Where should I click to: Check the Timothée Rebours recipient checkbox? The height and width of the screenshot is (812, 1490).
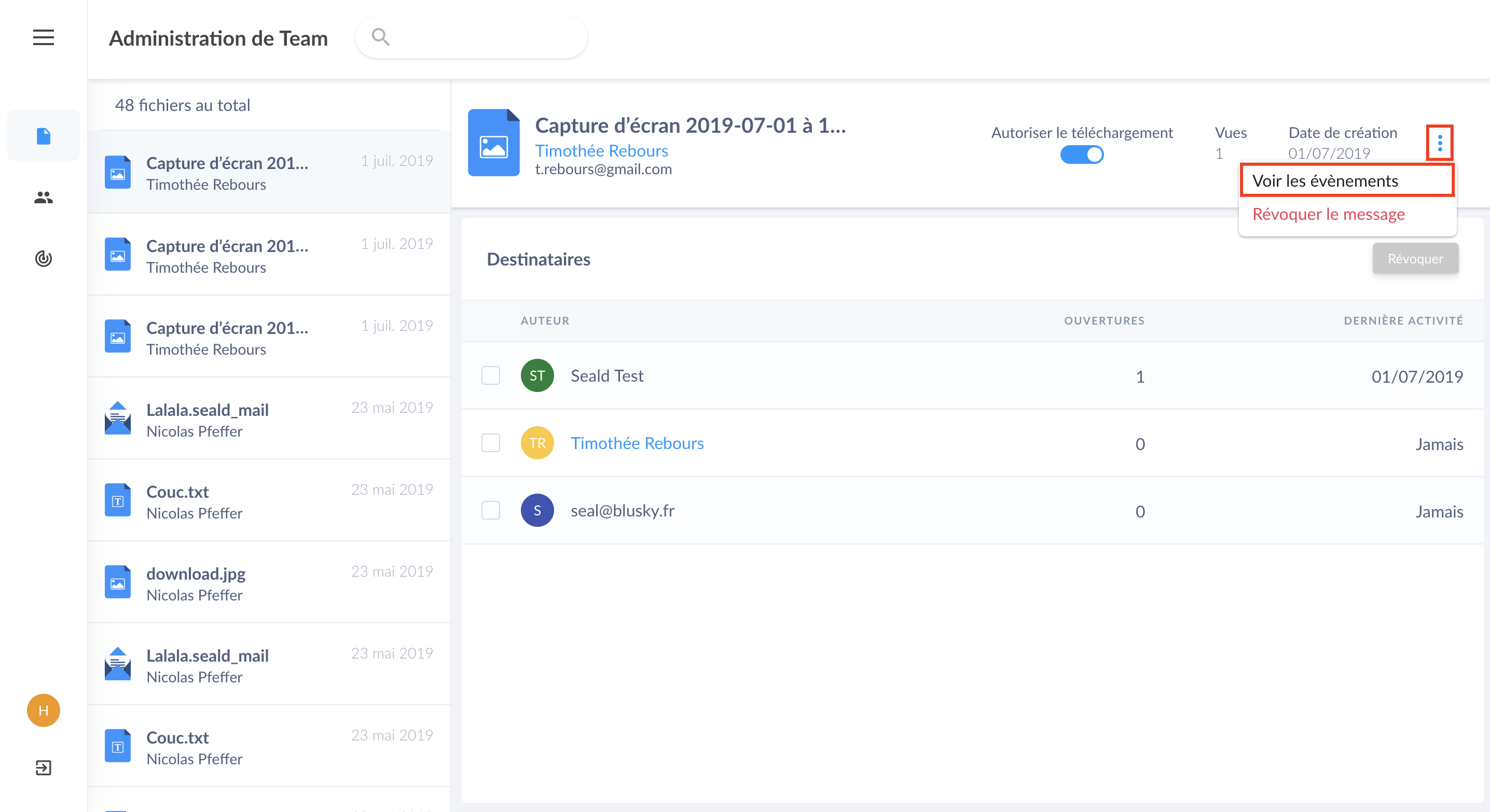[490, 443]
